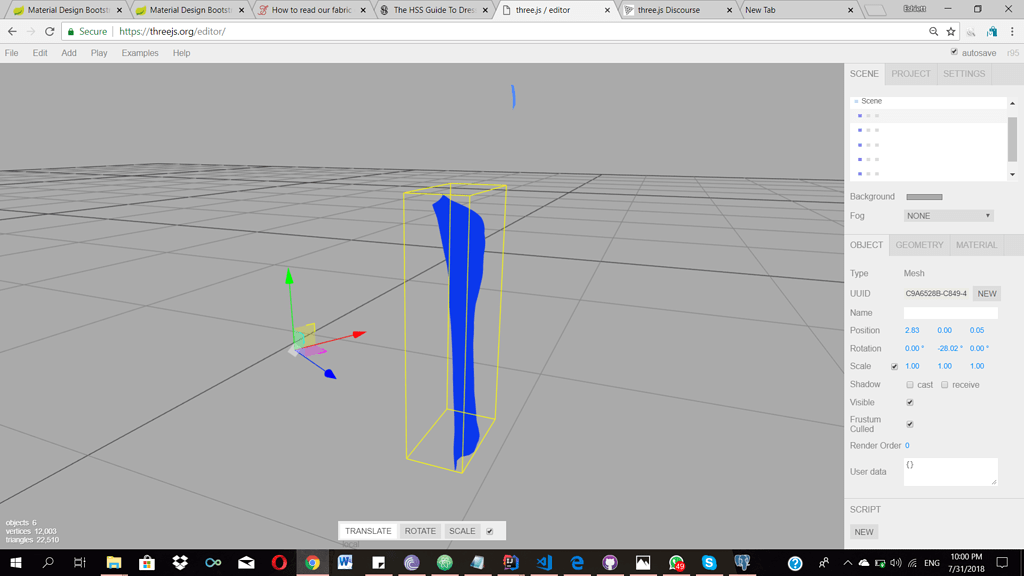Open the Windows Start menu

tap(17, 563)
